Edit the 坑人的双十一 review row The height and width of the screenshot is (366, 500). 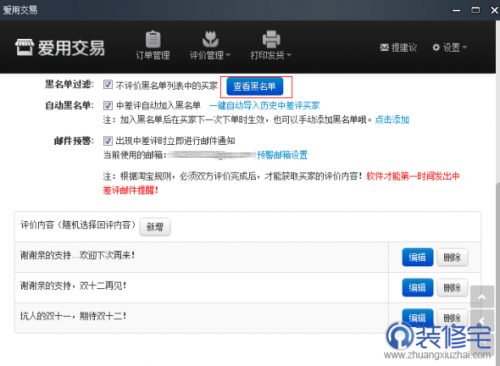[418, 317]
